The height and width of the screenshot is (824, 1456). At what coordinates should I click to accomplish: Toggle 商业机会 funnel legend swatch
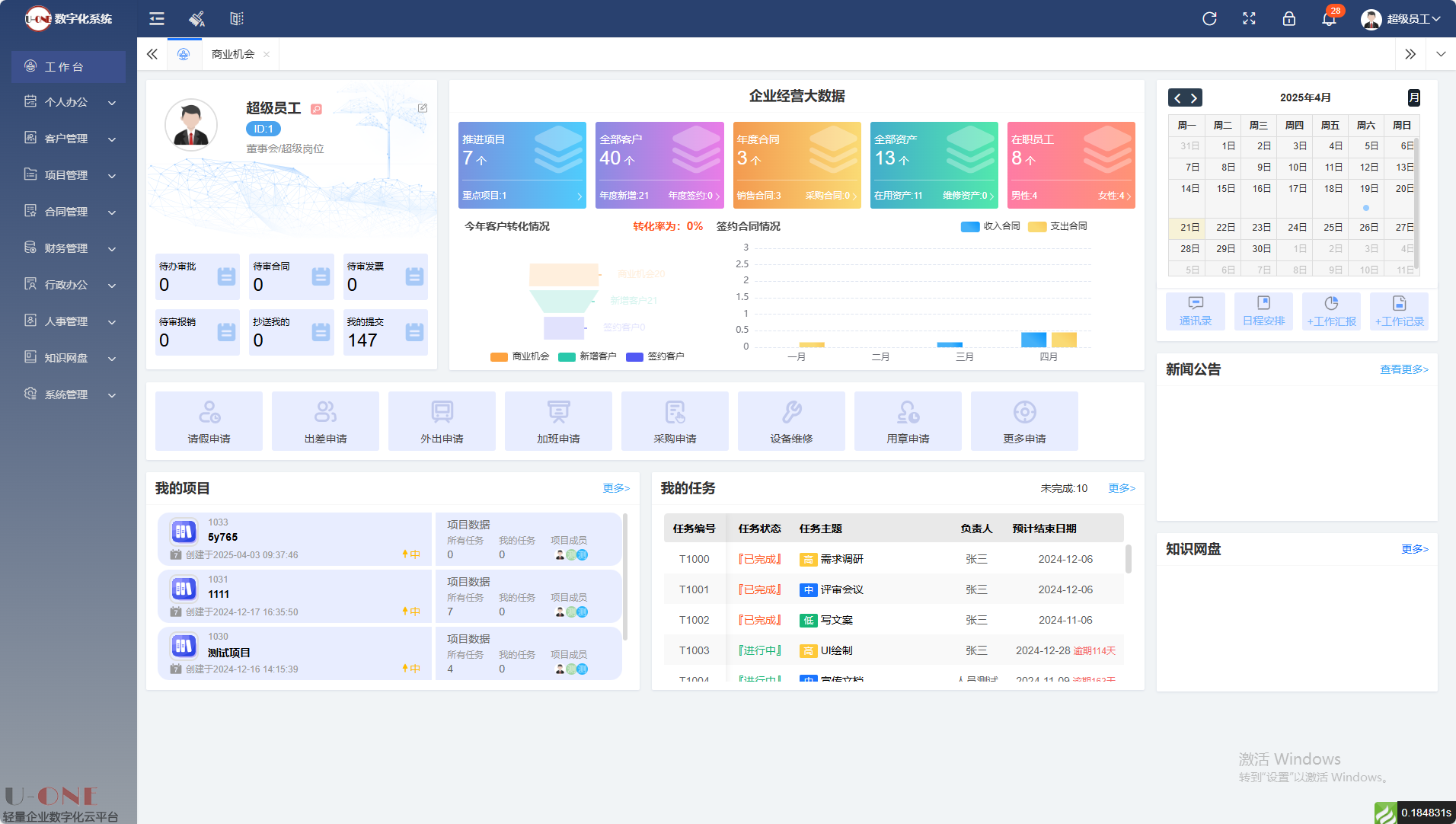pyautogui.click(x=499, y=356)
